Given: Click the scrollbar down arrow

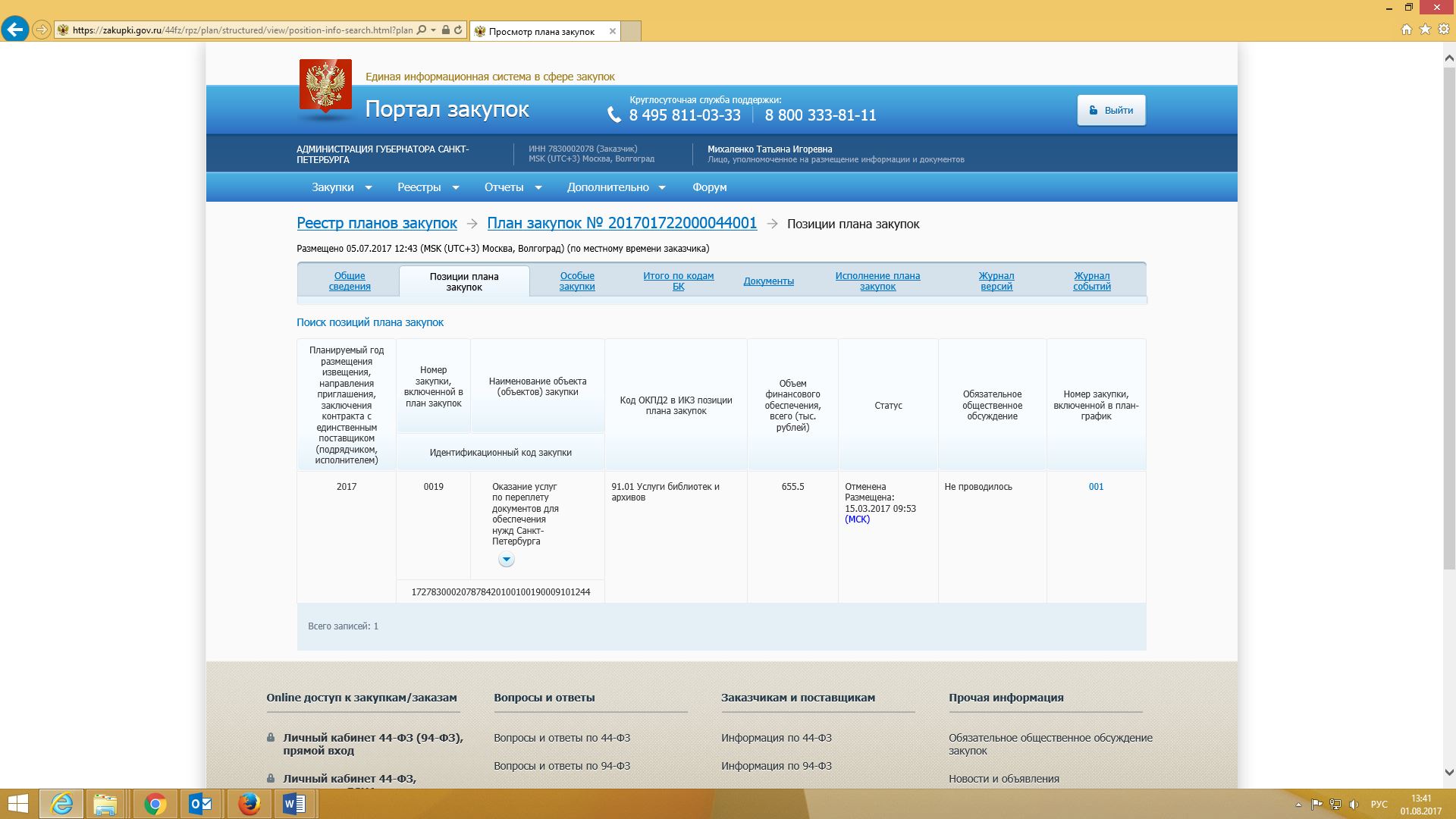Looking at the screenshot, I should [x=1449, y=773].
